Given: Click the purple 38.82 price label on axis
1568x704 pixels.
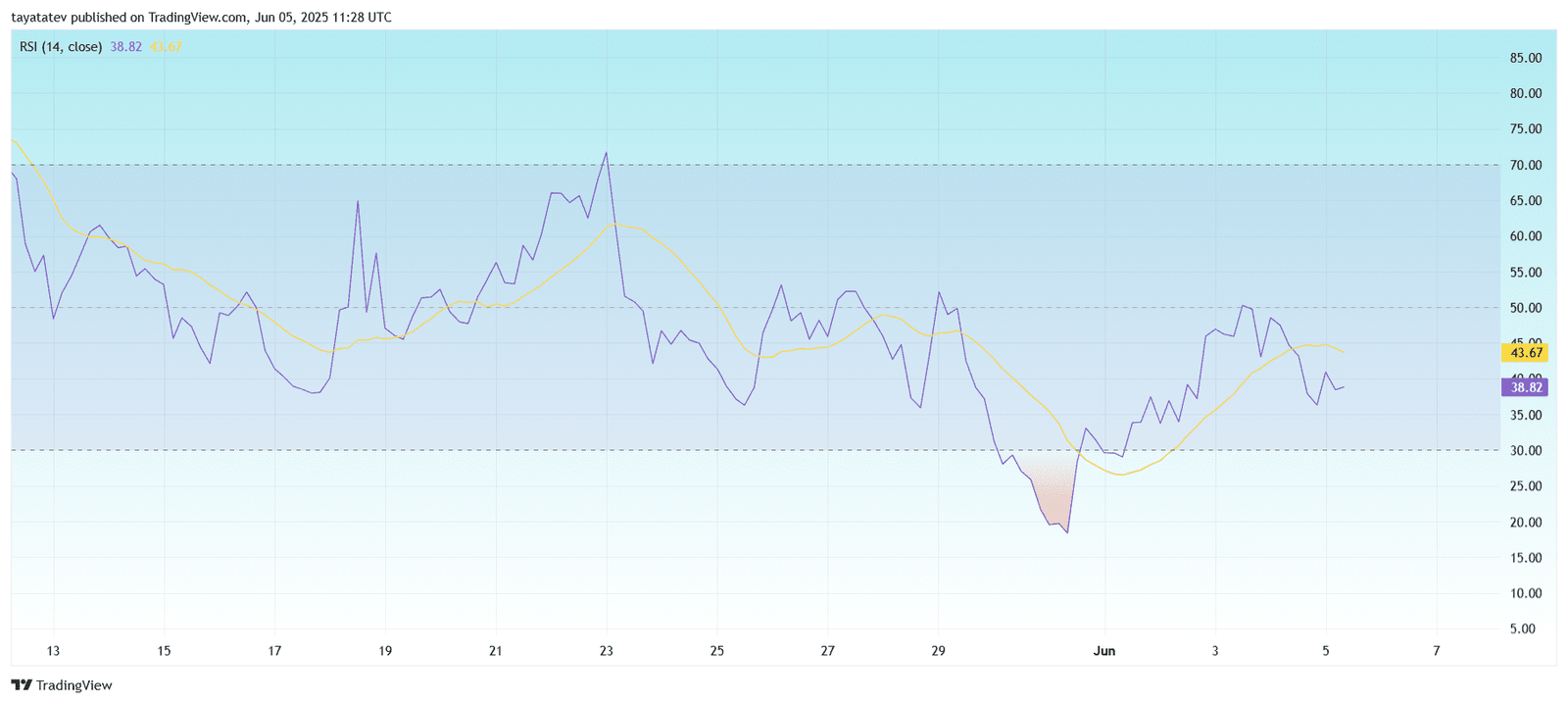Looking at the screenshot, I should tap(1526, 387).
